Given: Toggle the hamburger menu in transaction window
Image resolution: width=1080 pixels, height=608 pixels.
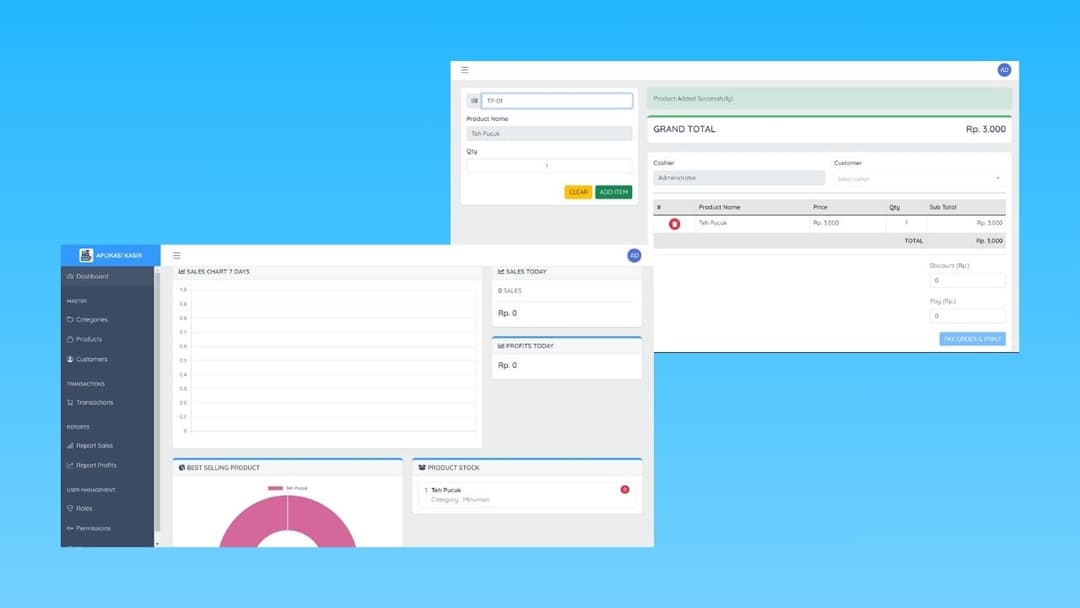Looking at the screenshot, I should pos(465,70).
